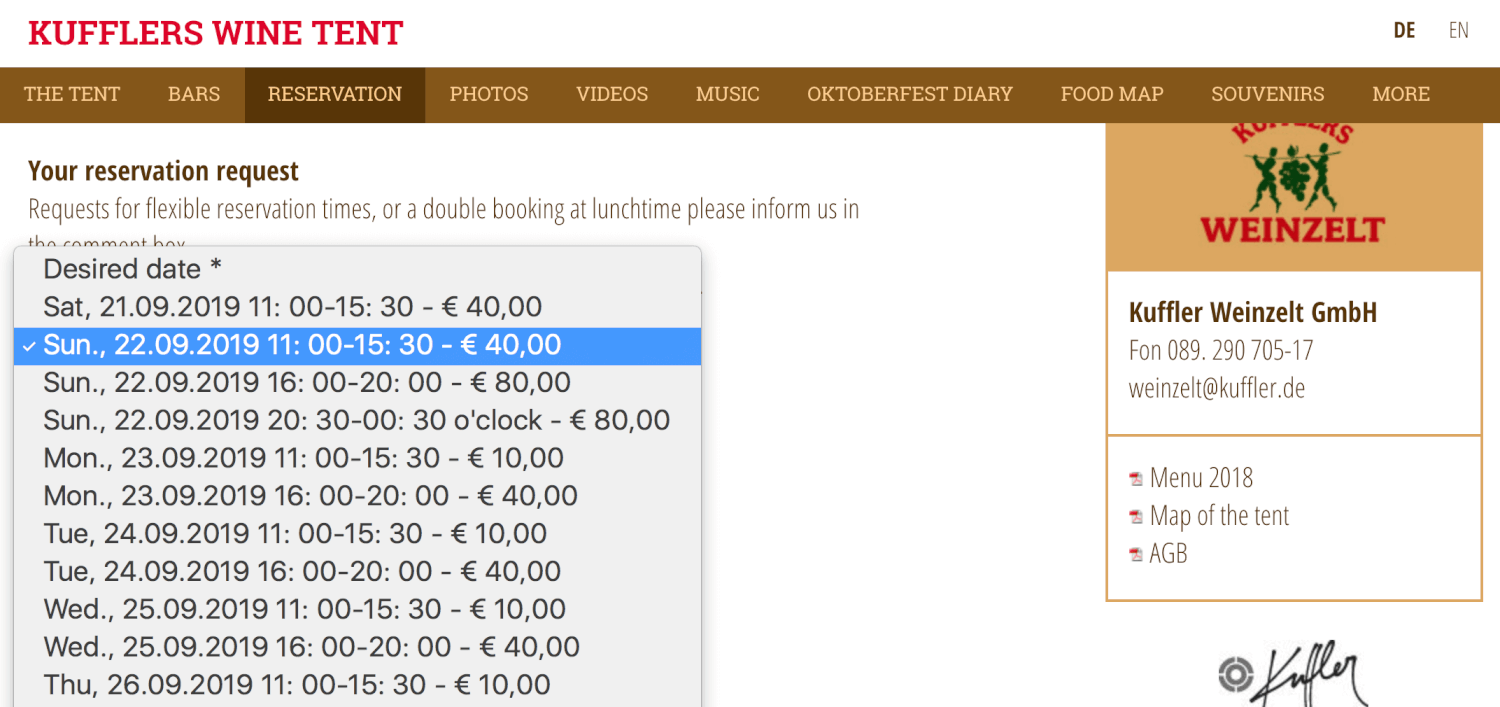This screenshot has height=707, width=1500.
Task: Switch language to EN
Action: click(x=1459, y=31)
